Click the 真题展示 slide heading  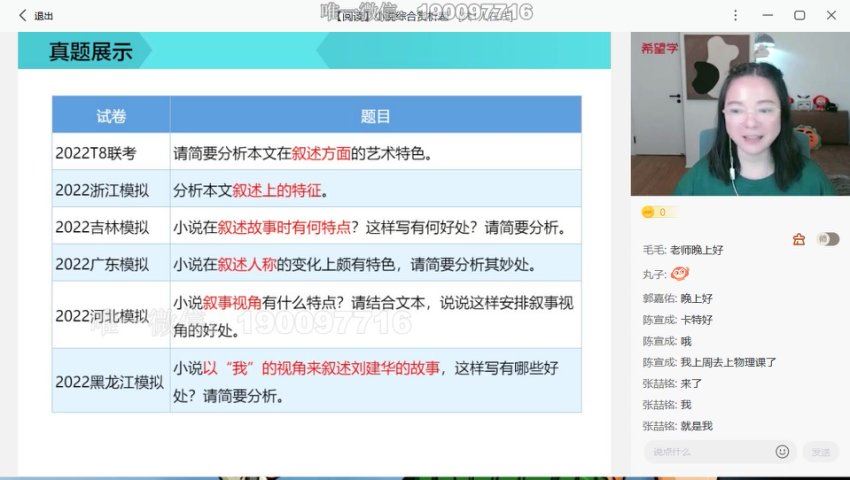[x=90, y=52]
